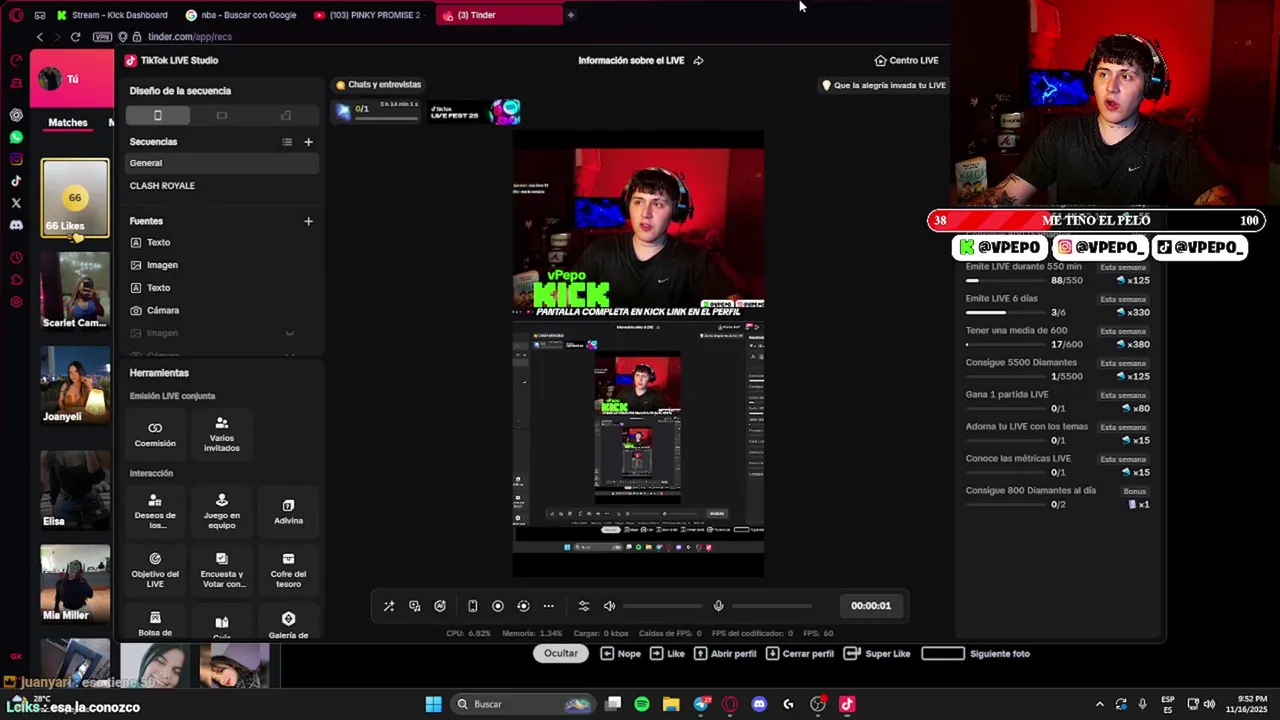This screenshot has width=1280, height=720.
Task: Switch to nba - Buscar con Google tab
Action: (243, 15)
